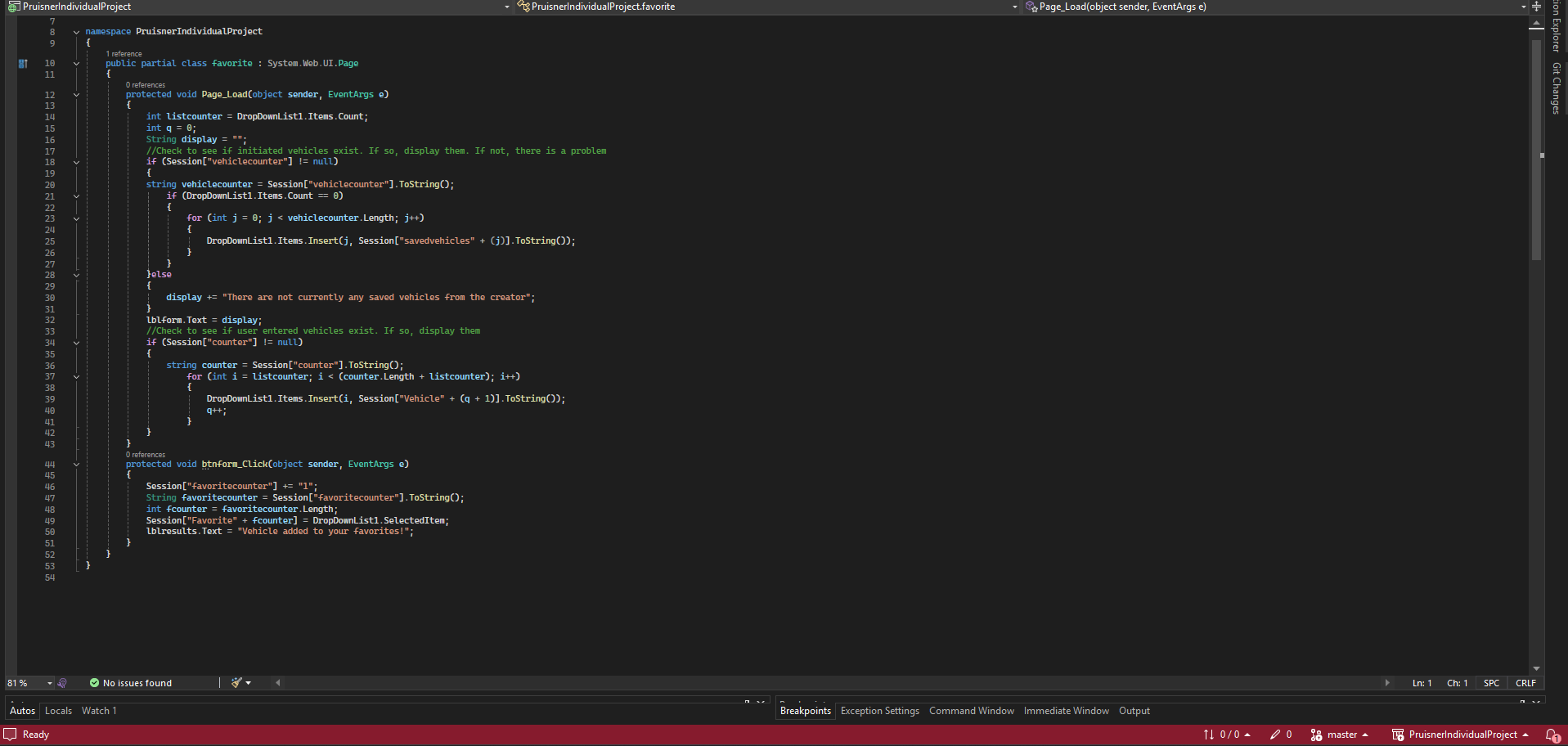The height and width of the screenshot is (746, 1568).
Task: Switch to the Locals tab
Action: click(58, 711)
